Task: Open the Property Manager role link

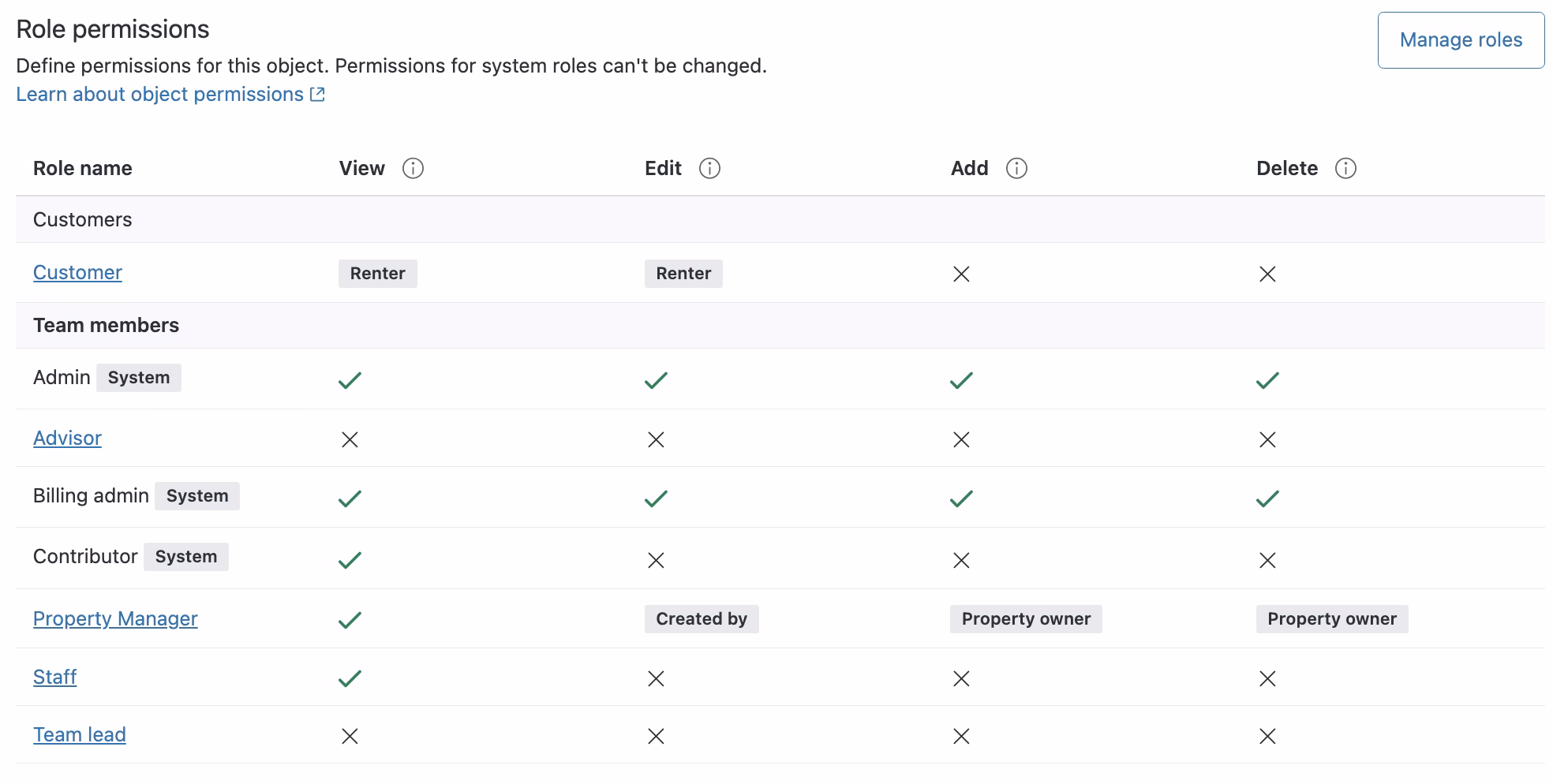Action: pos(115,619)
